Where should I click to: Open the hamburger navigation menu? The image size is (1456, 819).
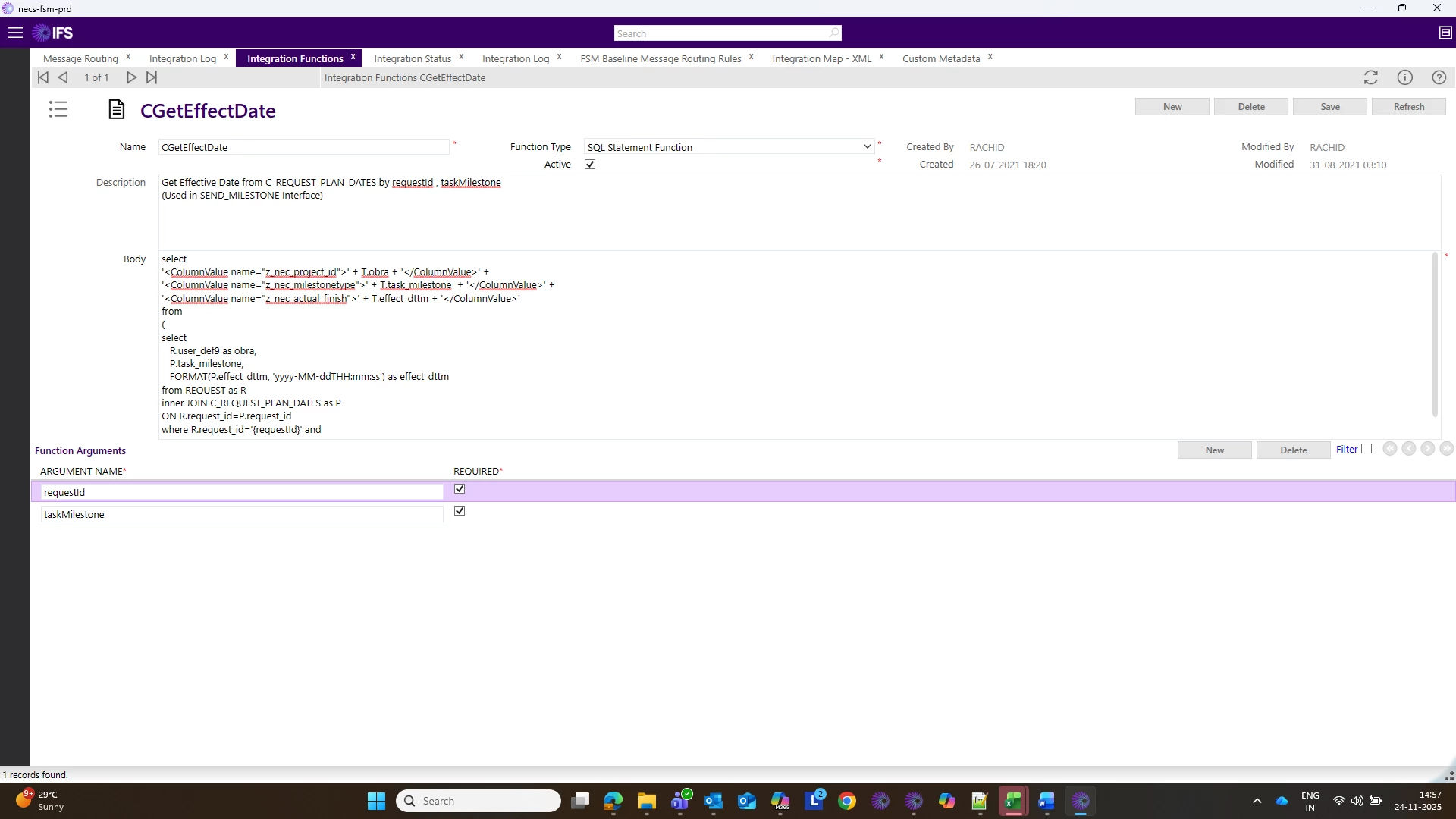[15, 33]
